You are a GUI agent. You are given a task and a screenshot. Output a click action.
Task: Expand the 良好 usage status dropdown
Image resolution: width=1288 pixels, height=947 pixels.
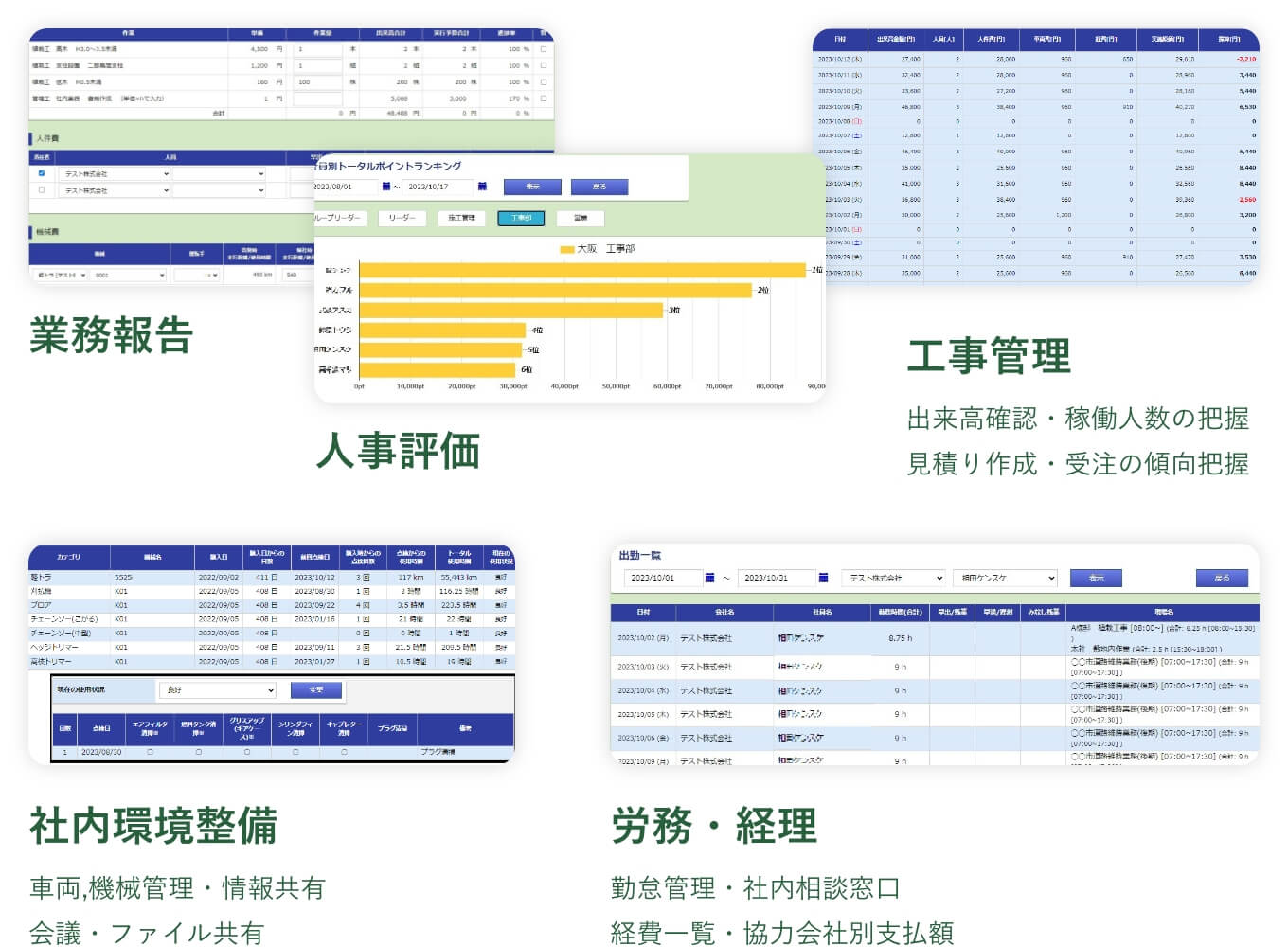pos(217,690)
